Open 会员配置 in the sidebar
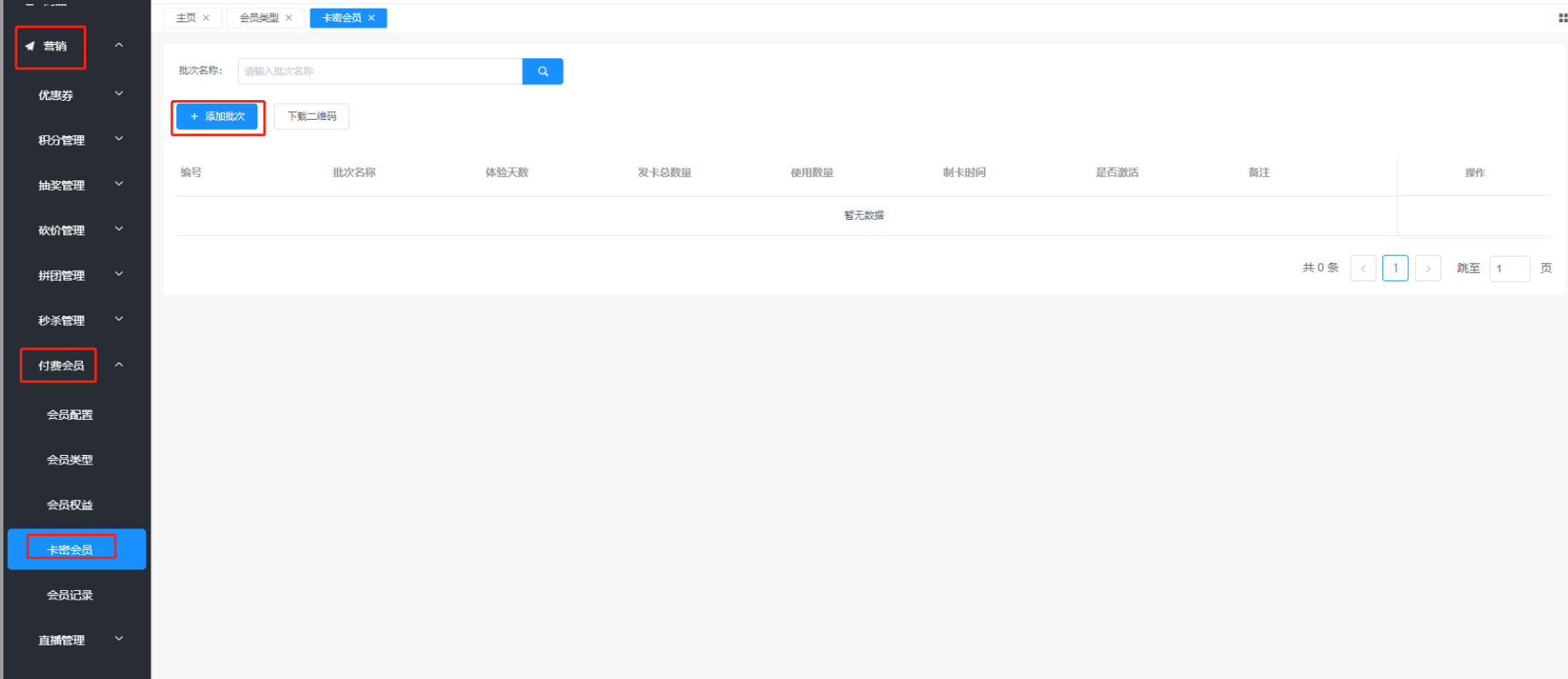Viewport: 1568px width, 679px height. pyautogui.click(x=70, y=415)
